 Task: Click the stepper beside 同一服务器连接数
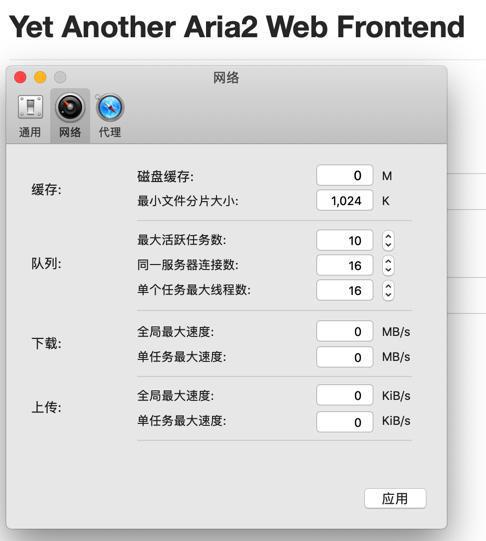point(388,265)
